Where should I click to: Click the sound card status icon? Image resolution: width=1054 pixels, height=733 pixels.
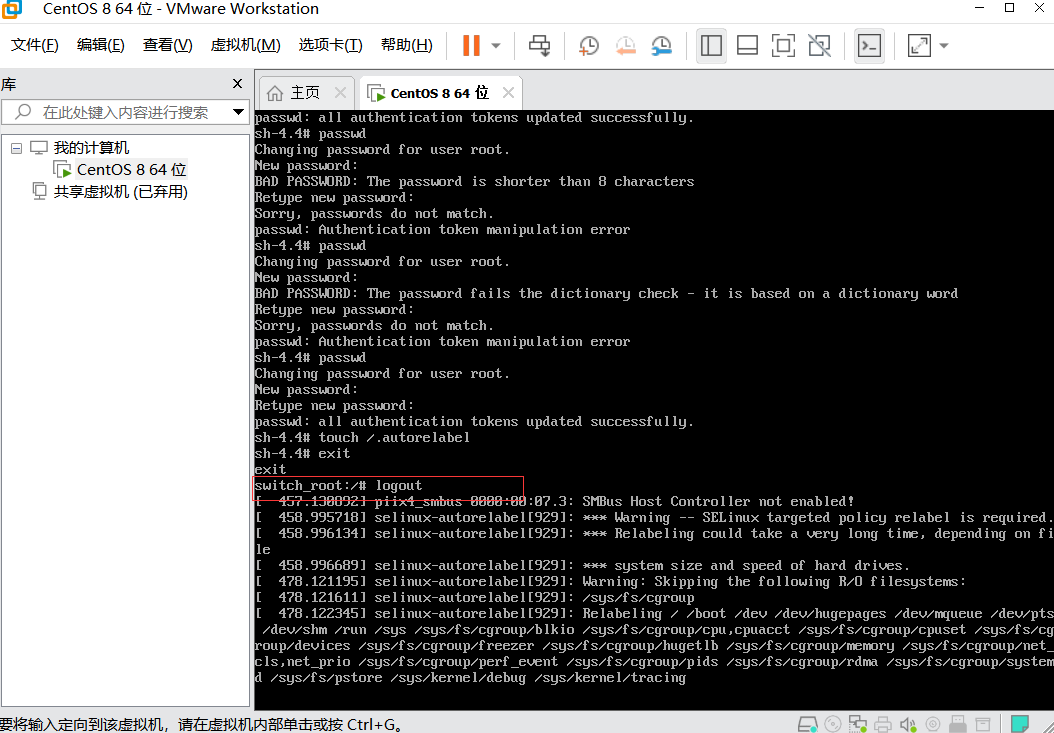tap(908, 725)
